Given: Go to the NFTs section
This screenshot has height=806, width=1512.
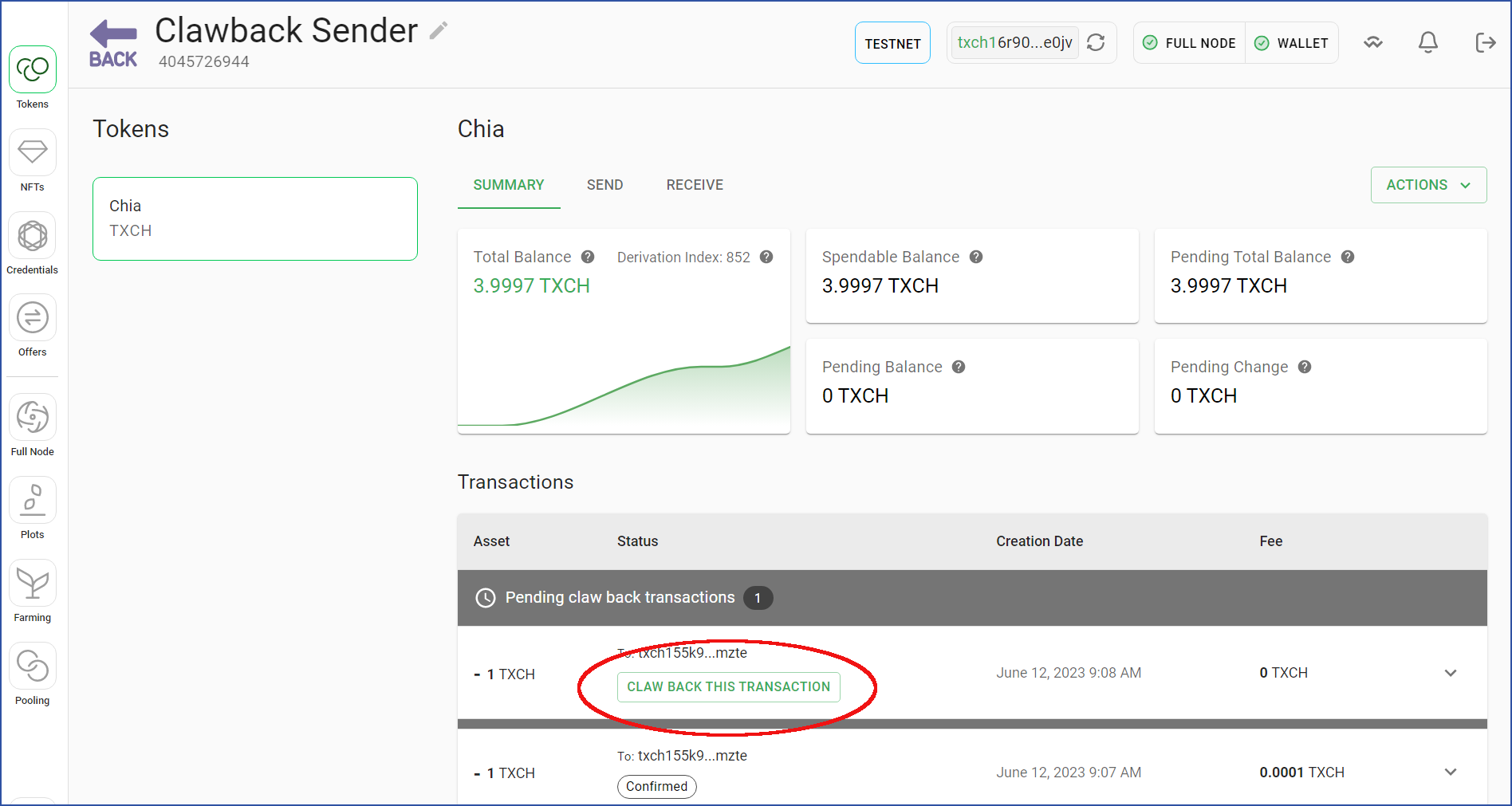Looking at the screenshot, I should point(33,152).
